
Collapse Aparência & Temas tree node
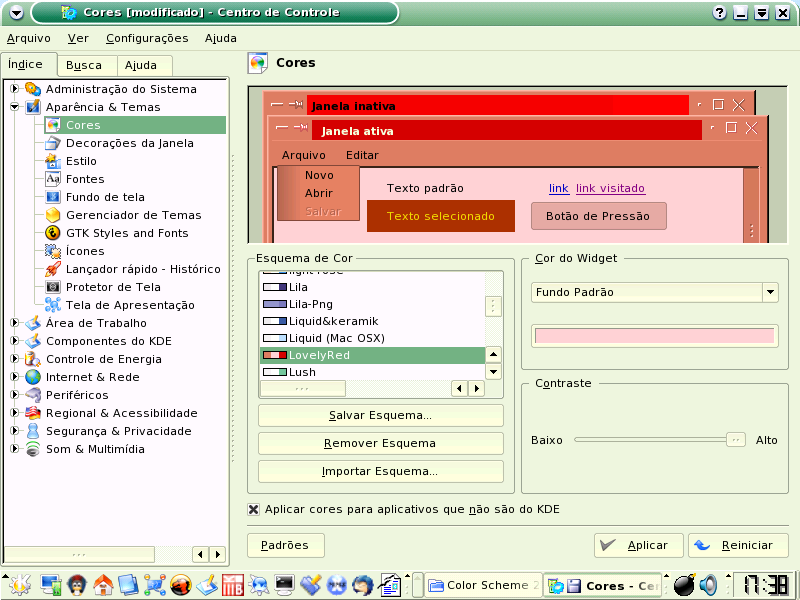coord(15,107)
